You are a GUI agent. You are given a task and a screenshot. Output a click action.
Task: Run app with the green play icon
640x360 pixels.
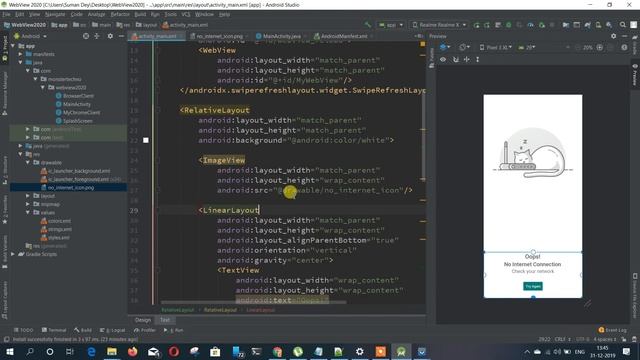(477, 25)
